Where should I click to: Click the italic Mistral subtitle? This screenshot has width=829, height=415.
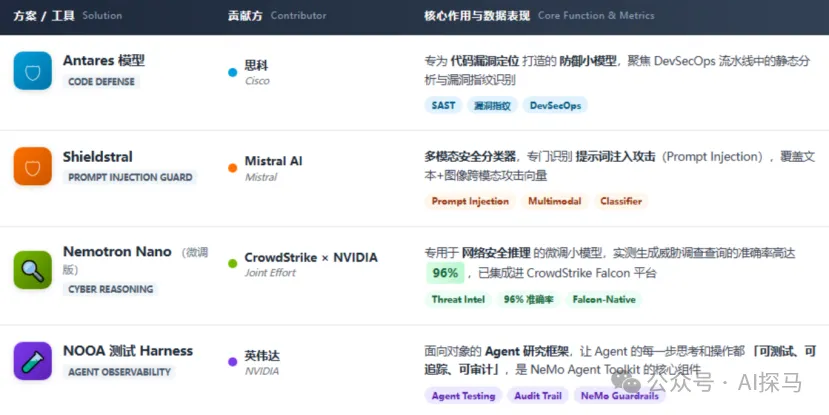click(261, 177)
